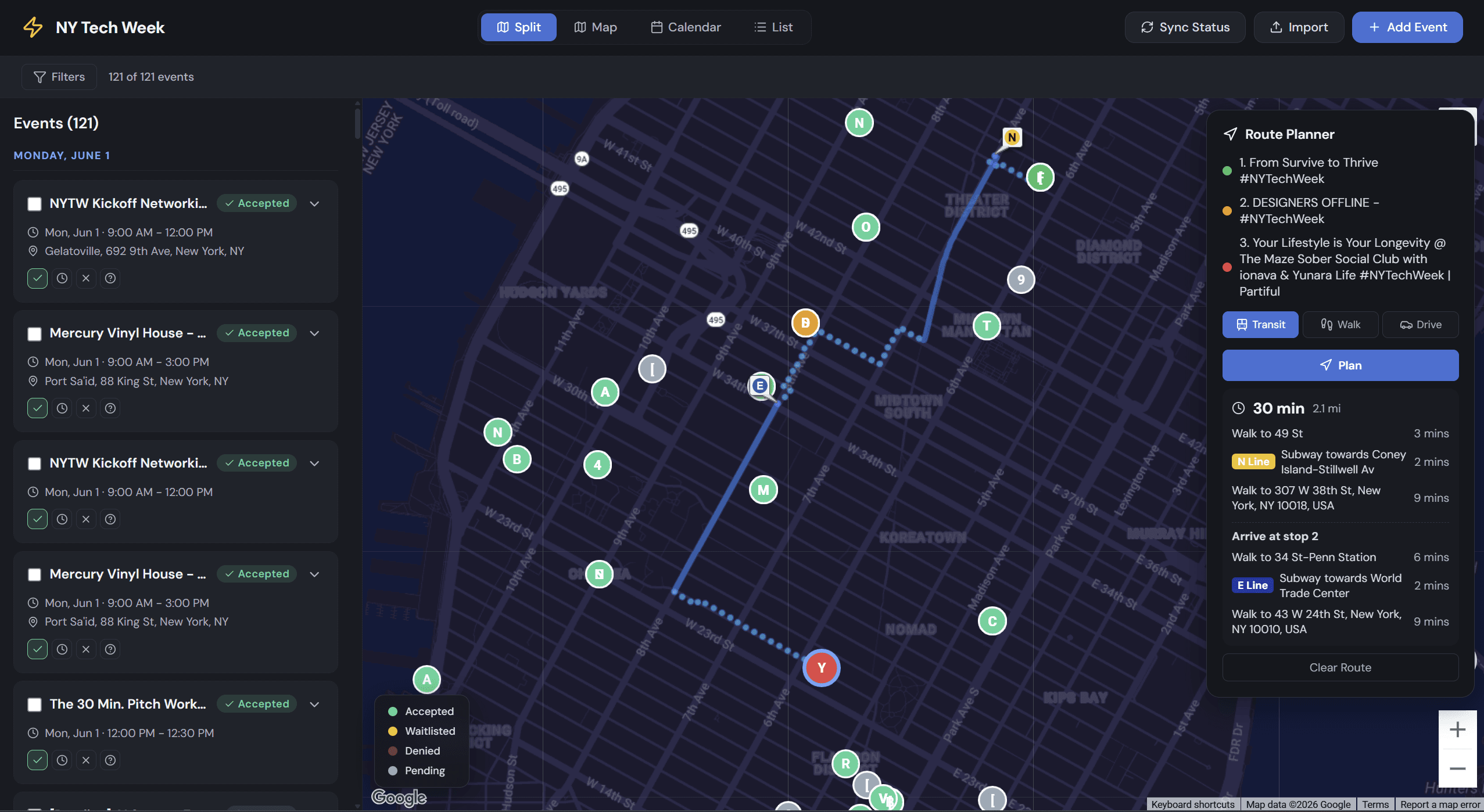Viewport: 1484px width, 812px height.
Task: Select the green R map marker
Action: [x=846, y=764]
